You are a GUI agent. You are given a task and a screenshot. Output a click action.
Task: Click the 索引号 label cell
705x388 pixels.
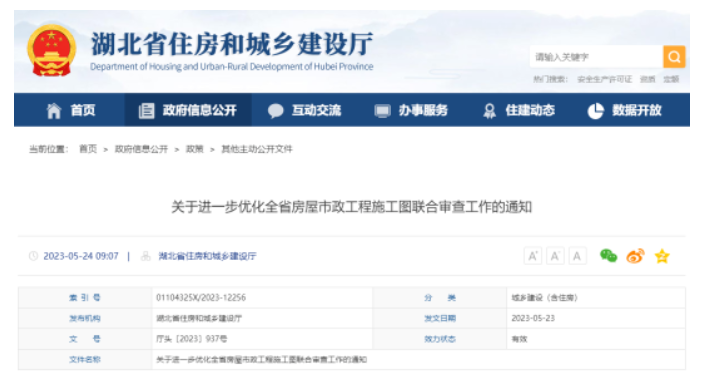pos(85,298)
